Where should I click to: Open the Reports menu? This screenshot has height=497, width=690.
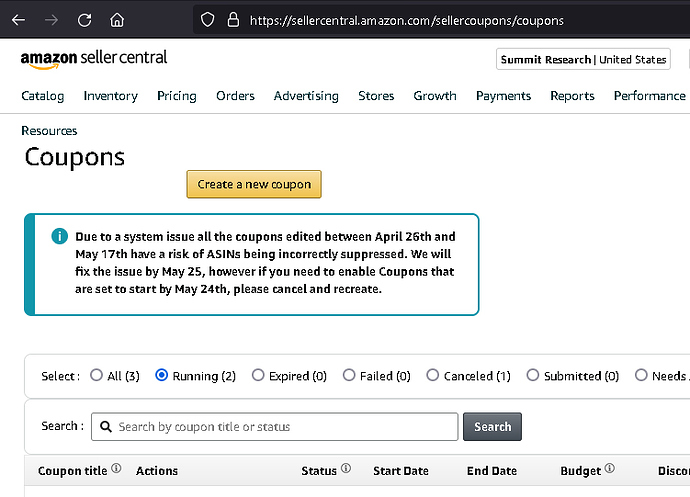tap(572, 96)
